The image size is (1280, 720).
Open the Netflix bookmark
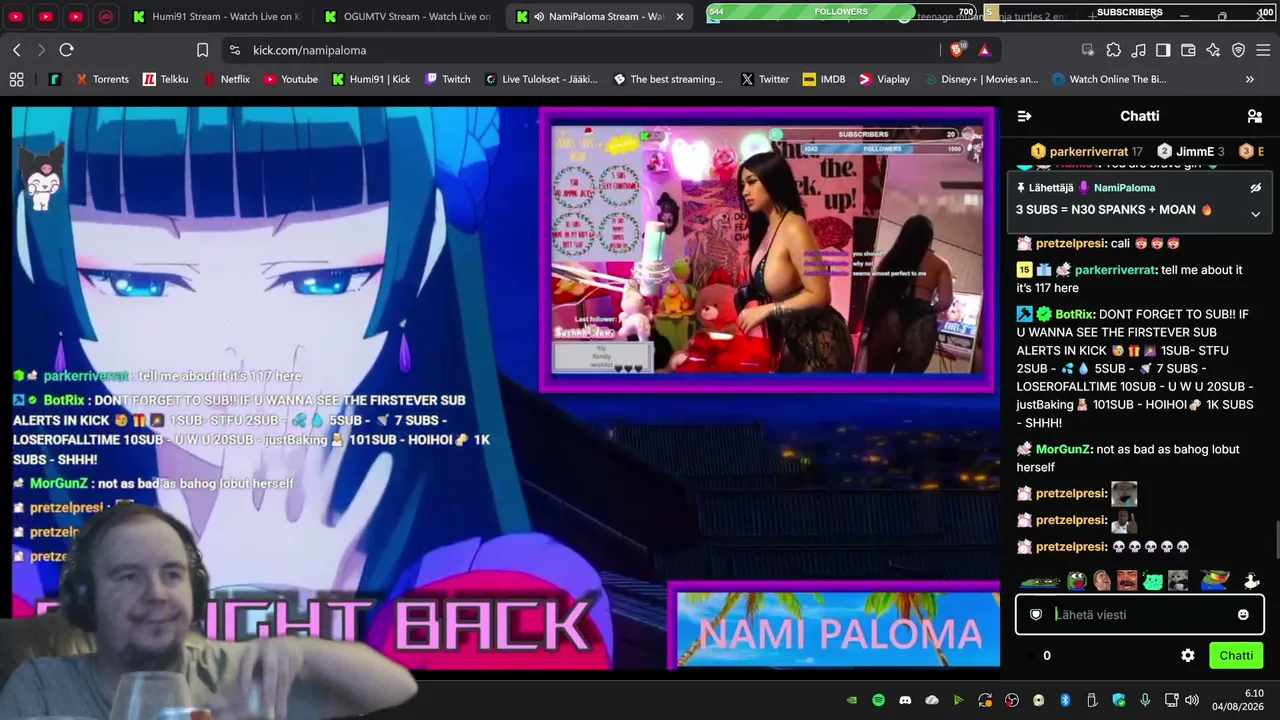click(x=226, y=79)
